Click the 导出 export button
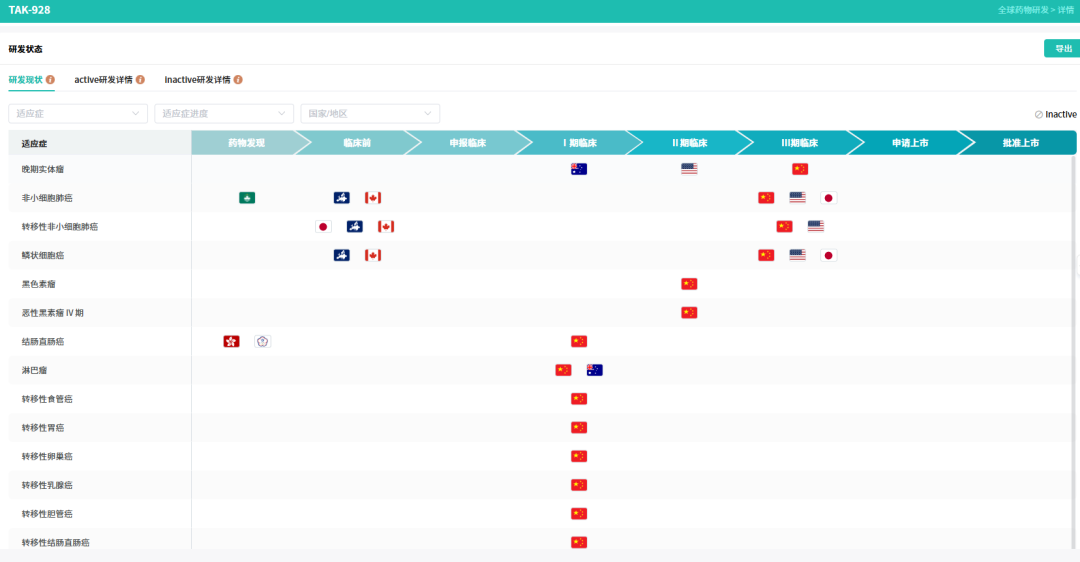 click(x=1062, y=48)
